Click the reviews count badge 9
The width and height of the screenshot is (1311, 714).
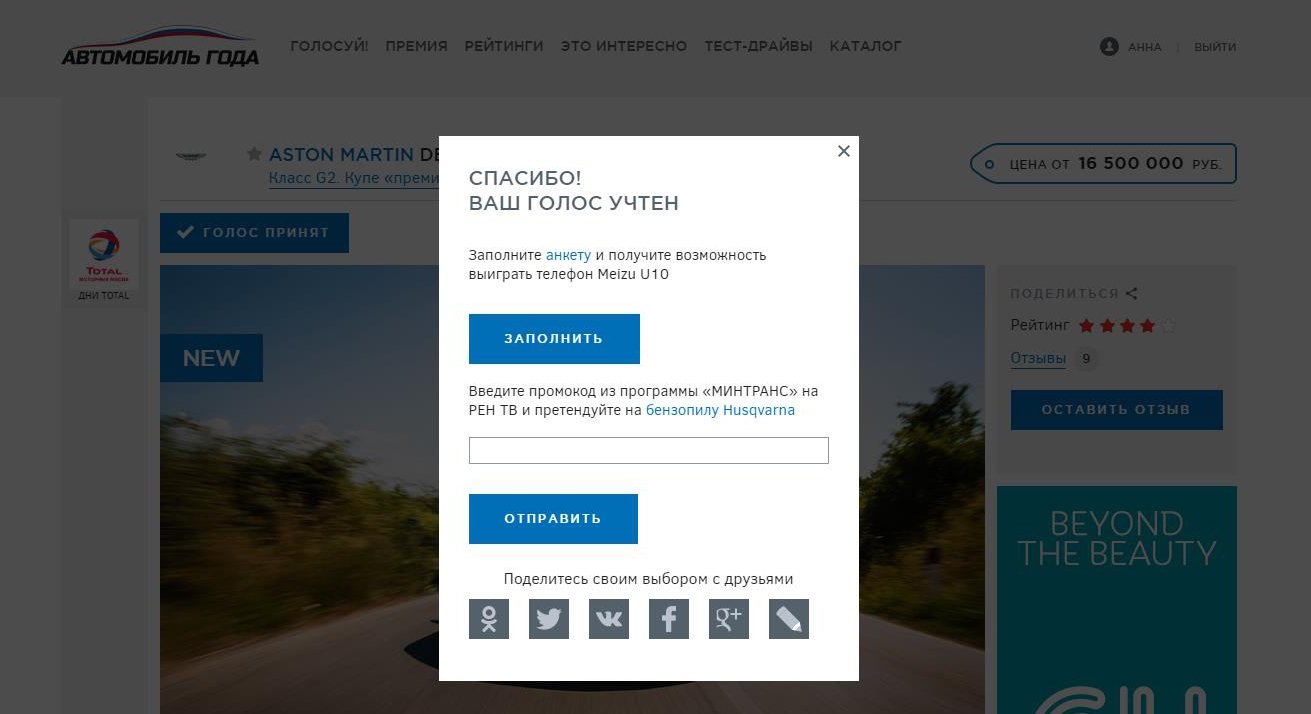[x=1086, y=358]
